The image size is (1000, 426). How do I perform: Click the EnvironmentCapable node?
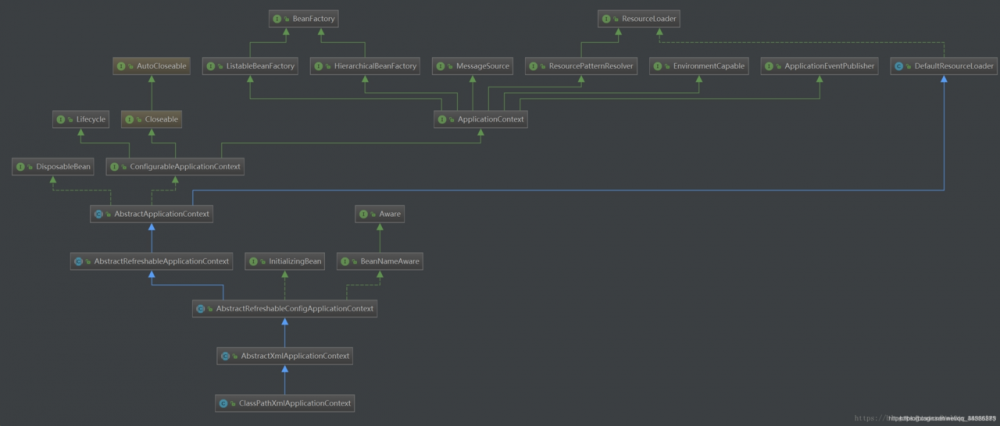point(699,66)
